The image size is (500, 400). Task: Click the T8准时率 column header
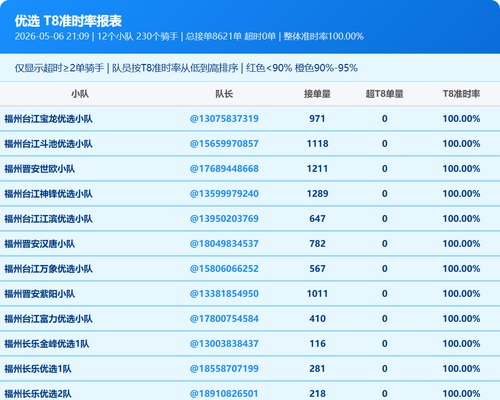coord(461,94)
